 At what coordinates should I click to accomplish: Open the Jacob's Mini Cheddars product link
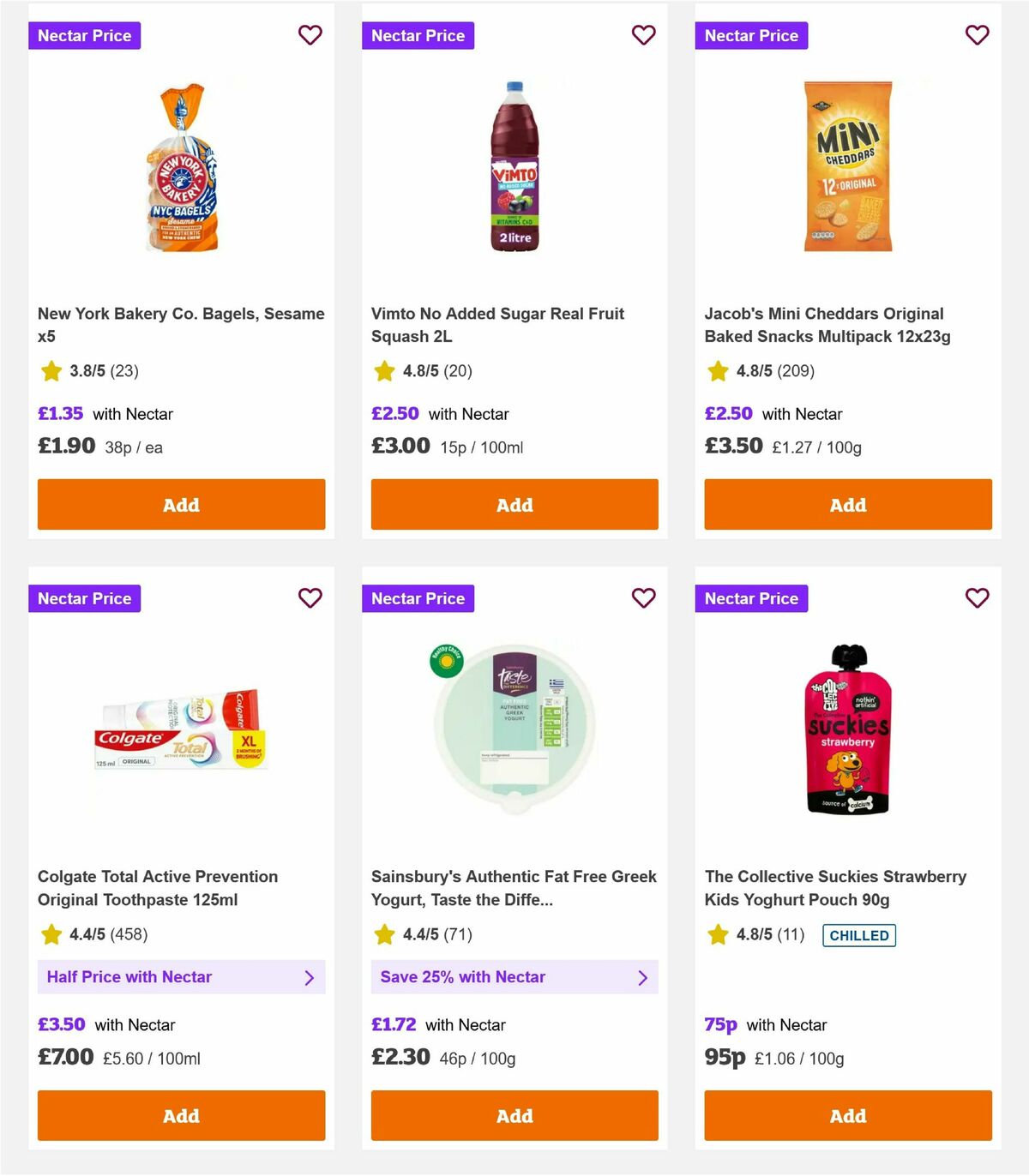823,325
